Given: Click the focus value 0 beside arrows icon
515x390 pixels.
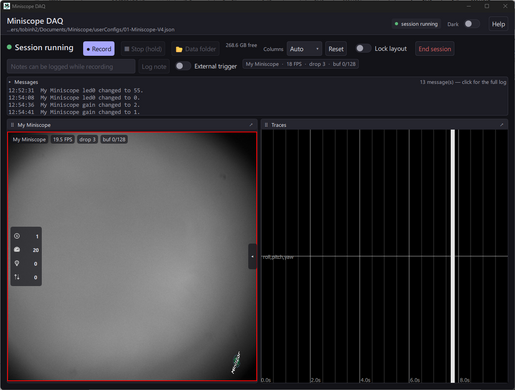Looking at the screenshot, I should click(x=36, y=277).
